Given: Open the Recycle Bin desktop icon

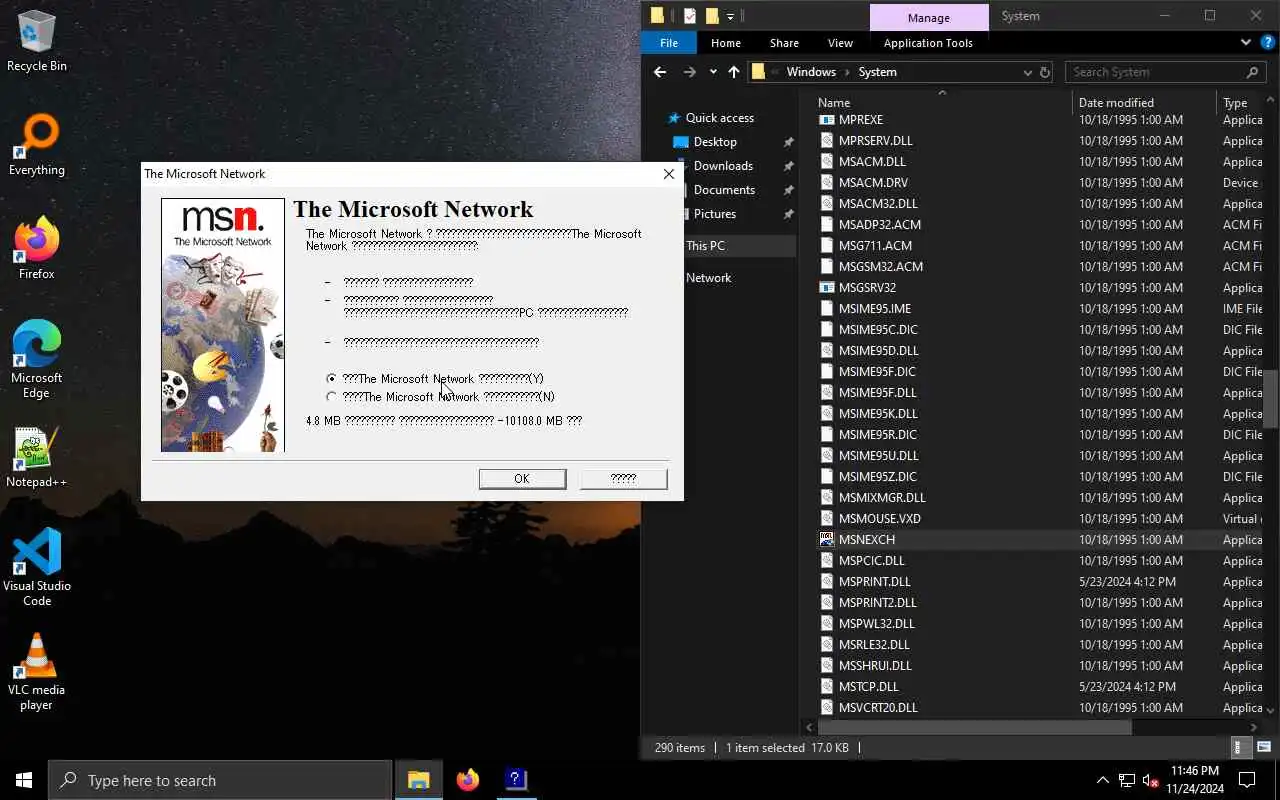Looking at the screenshot, I should 37,41.
